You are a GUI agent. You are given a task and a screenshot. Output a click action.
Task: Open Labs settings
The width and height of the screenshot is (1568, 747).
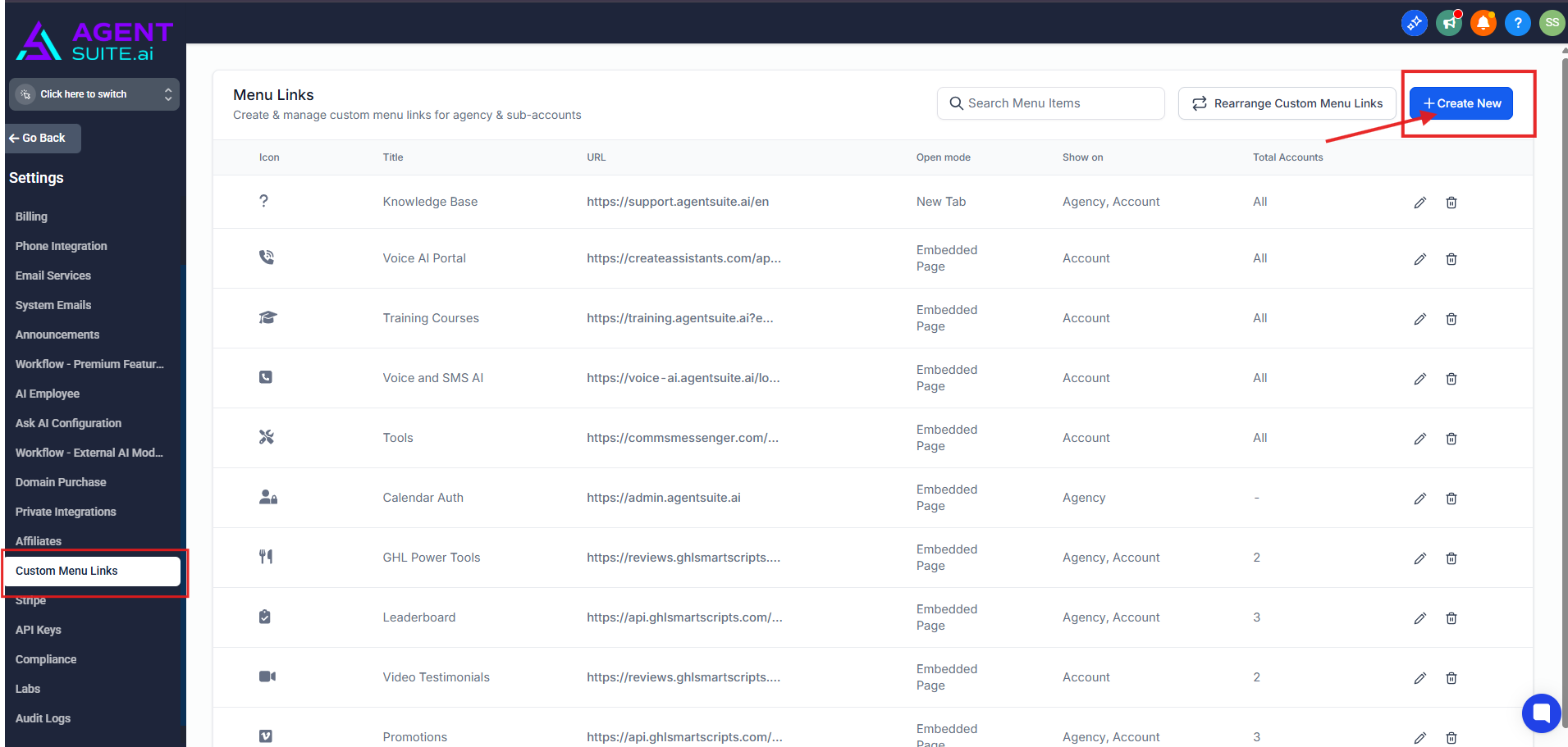click(x=28, y=689)
